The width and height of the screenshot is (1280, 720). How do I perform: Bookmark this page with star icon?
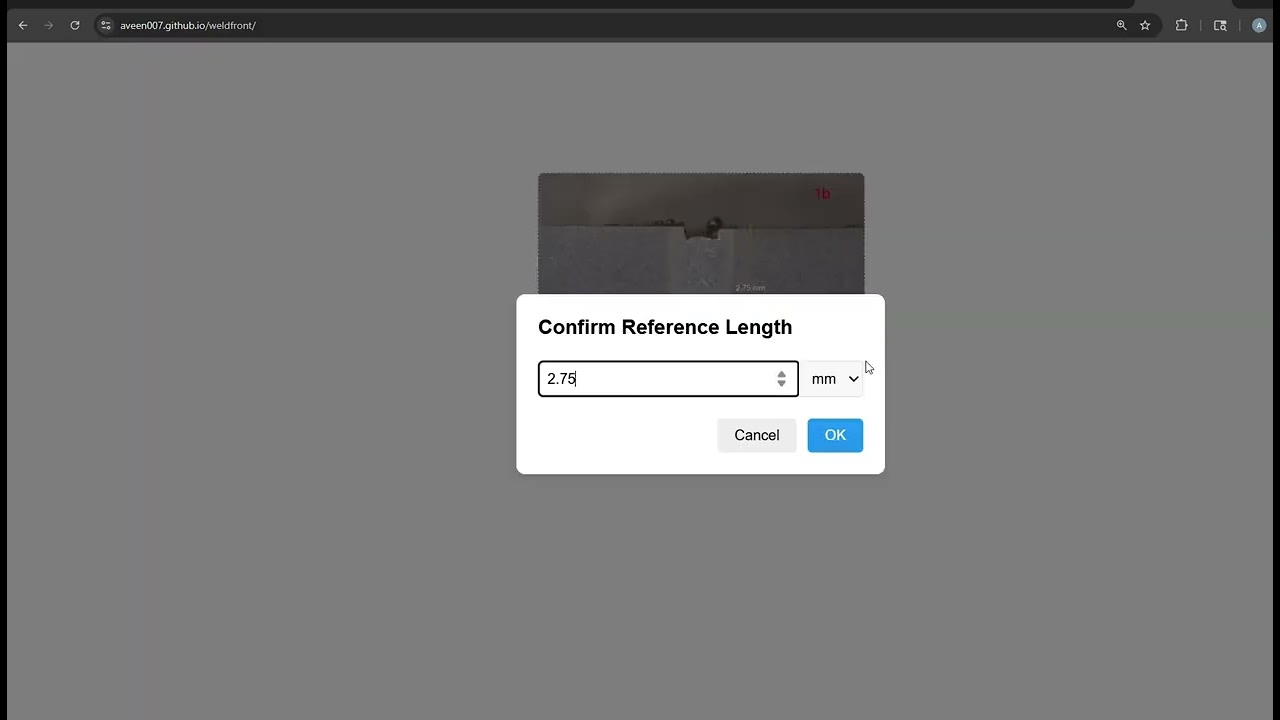[1145, 25]
